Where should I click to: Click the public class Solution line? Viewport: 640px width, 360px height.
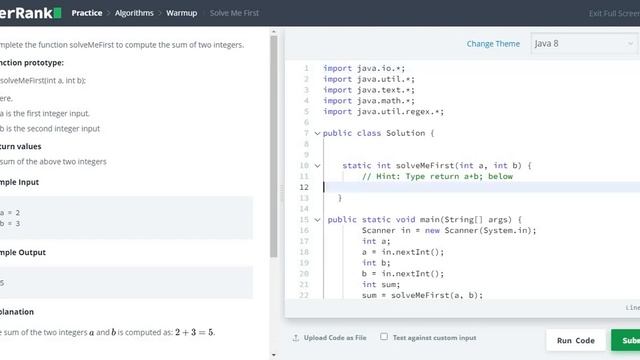coord(378,133)
